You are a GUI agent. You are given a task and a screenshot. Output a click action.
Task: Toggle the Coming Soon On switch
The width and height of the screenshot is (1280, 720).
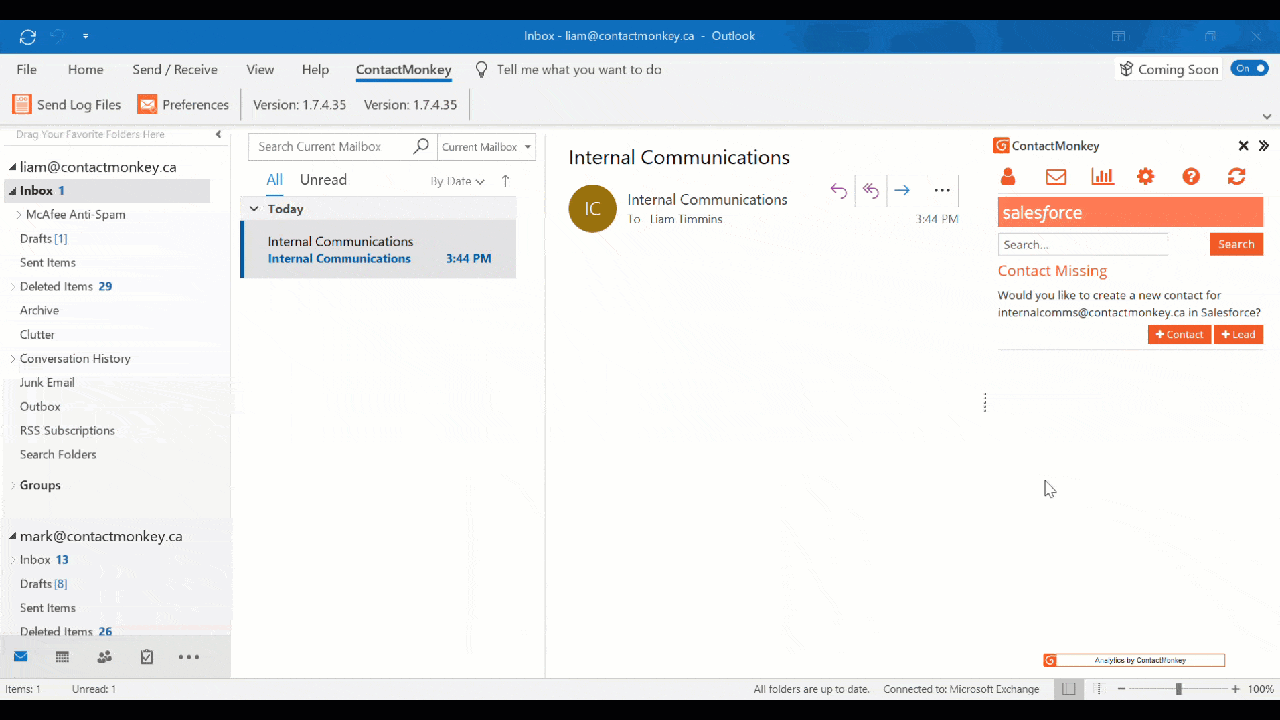pos(1249,68)
